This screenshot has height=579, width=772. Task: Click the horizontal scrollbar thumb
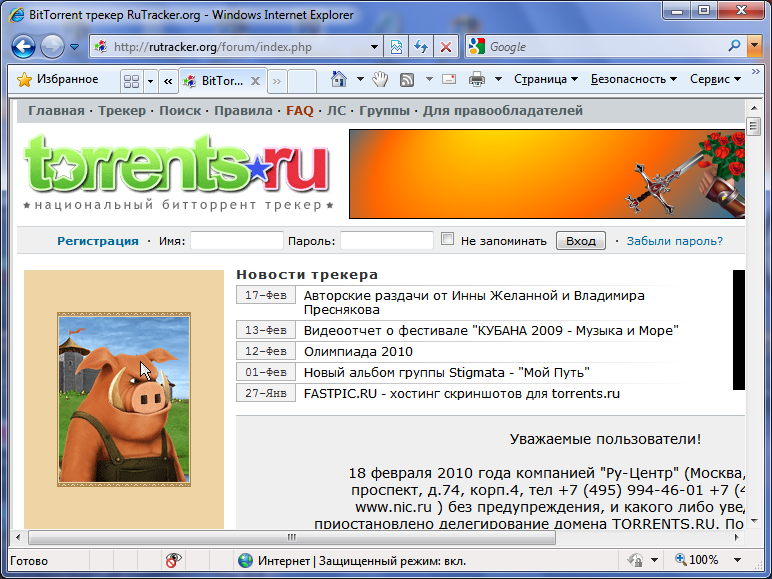(292, 537)
